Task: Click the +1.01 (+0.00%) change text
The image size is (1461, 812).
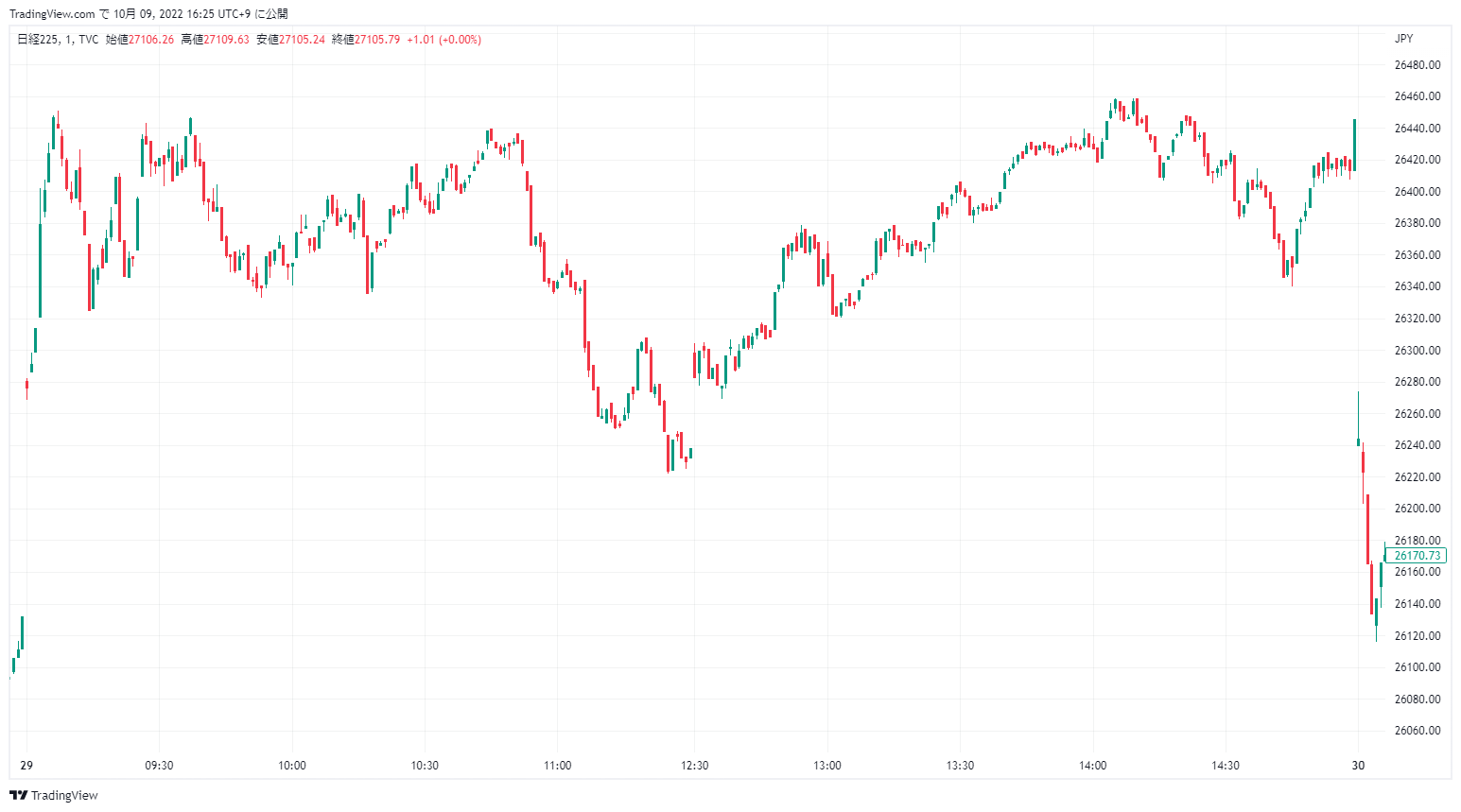Action: click(444, 40)
